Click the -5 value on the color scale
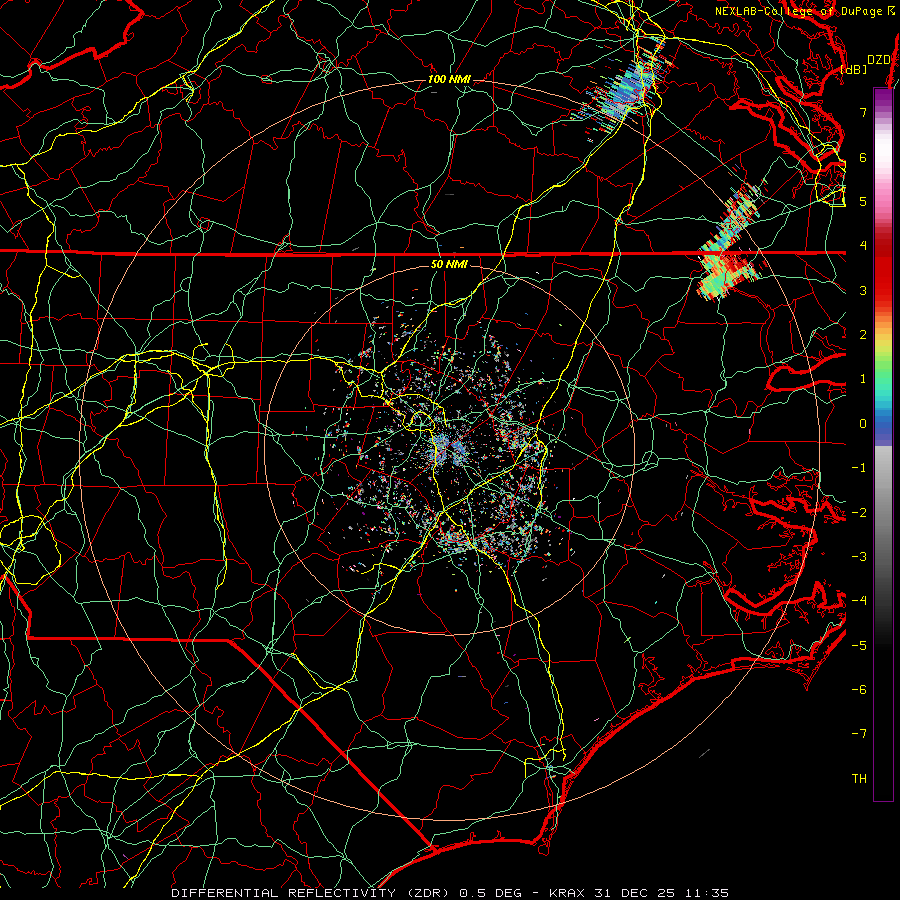Viewport: 900px width, 900px height. click(859, 646)
